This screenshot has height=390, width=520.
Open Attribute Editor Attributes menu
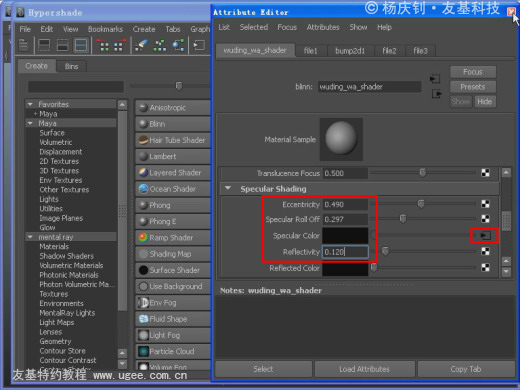click(x=323, y=27)
